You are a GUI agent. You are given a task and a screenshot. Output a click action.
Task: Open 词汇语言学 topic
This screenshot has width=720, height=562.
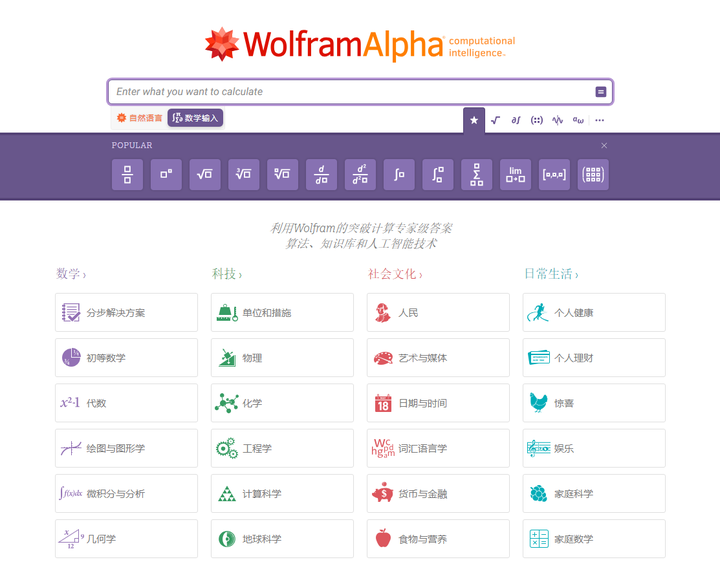[x=438, y=448]
